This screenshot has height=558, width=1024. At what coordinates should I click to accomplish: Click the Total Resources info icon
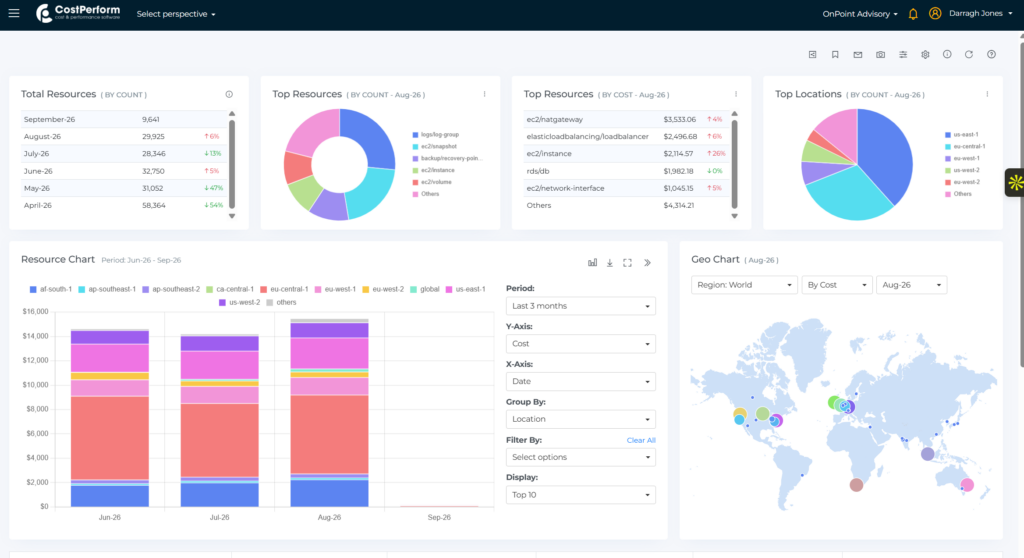coord(229,94)
